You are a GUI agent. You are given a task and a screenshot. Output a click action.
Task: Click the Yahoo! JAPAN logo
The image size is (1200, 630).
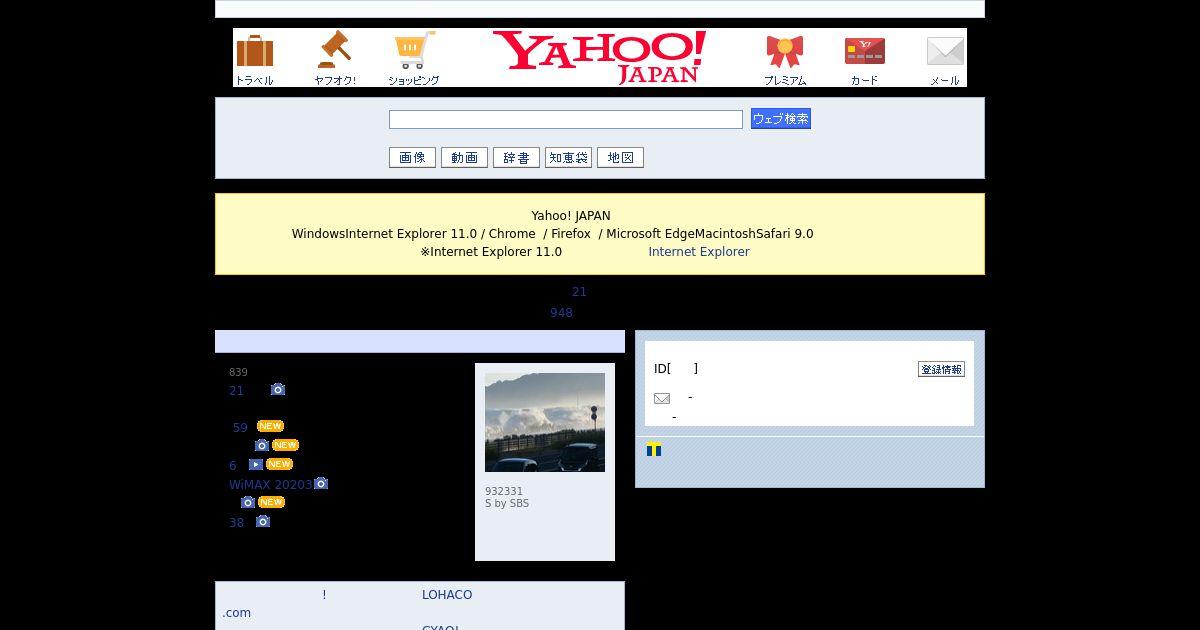[x=599, y=57]
